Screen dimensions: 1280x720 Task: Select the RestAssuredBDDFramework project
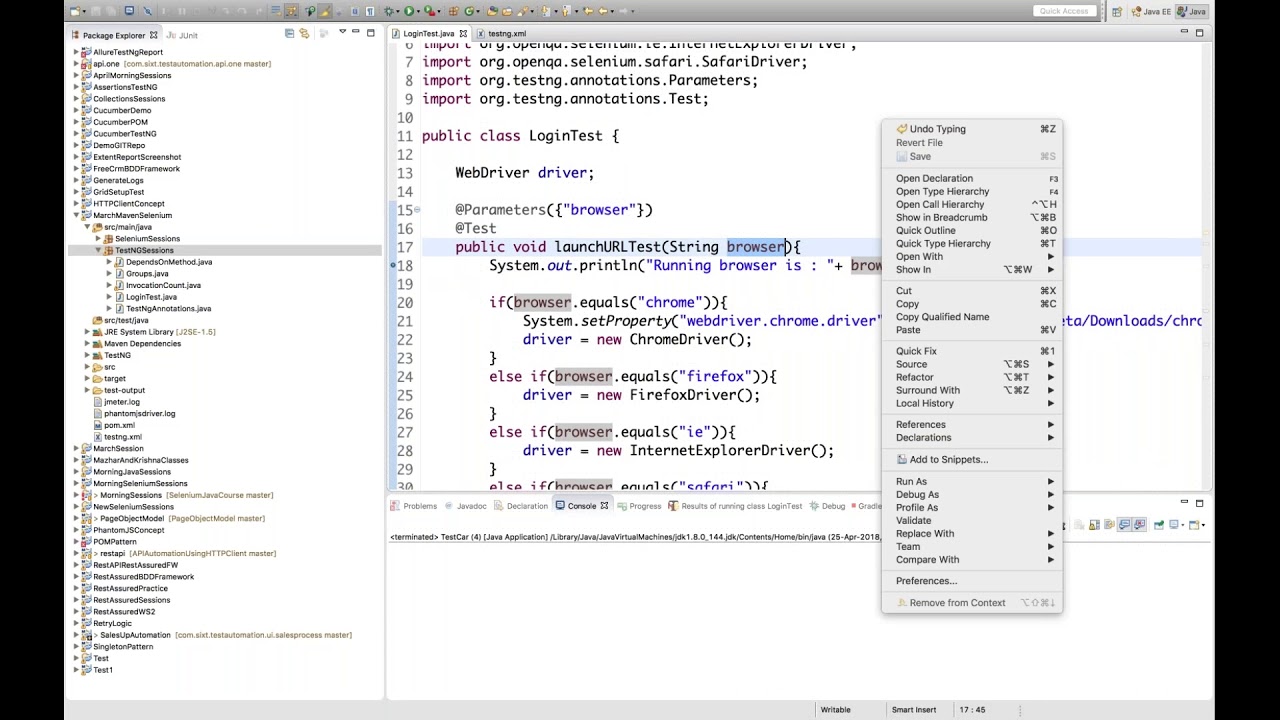[x=143, y=577]
